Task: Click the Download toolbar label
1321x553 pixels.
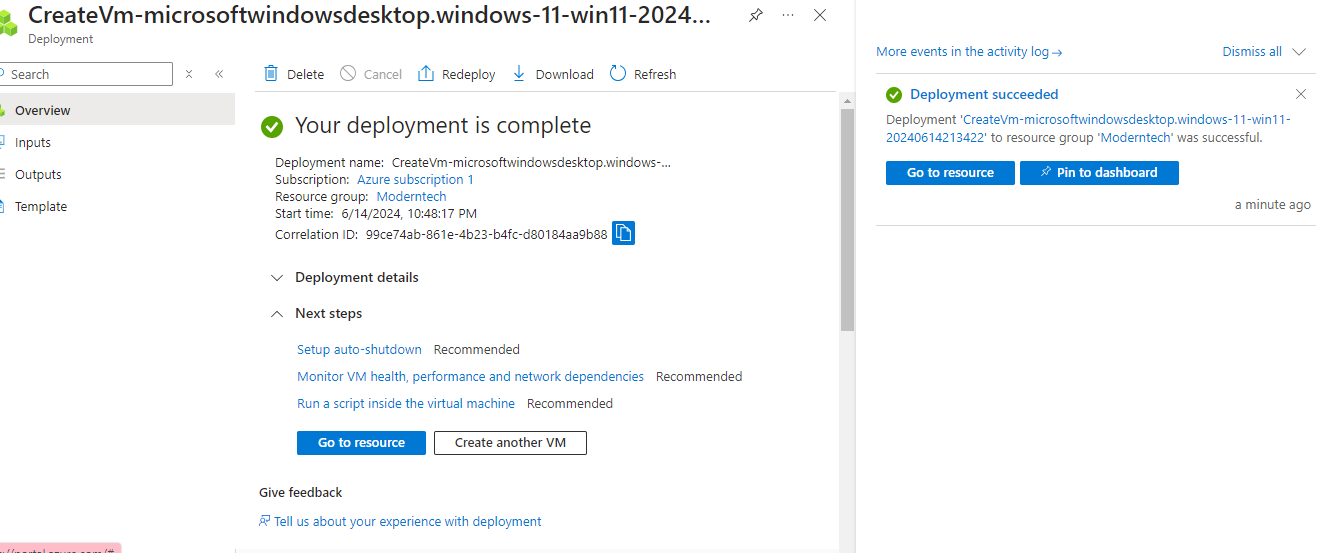Action: coord(565,74)
